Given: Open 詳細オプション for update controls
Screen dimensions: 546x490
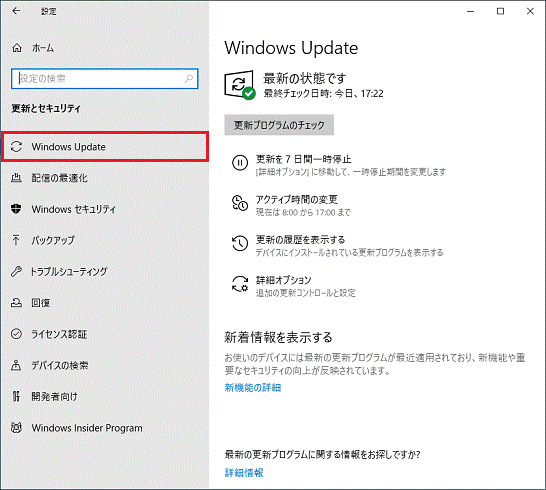Looking at the screenshot, I should pyautogui.click(x=283, y=280).
